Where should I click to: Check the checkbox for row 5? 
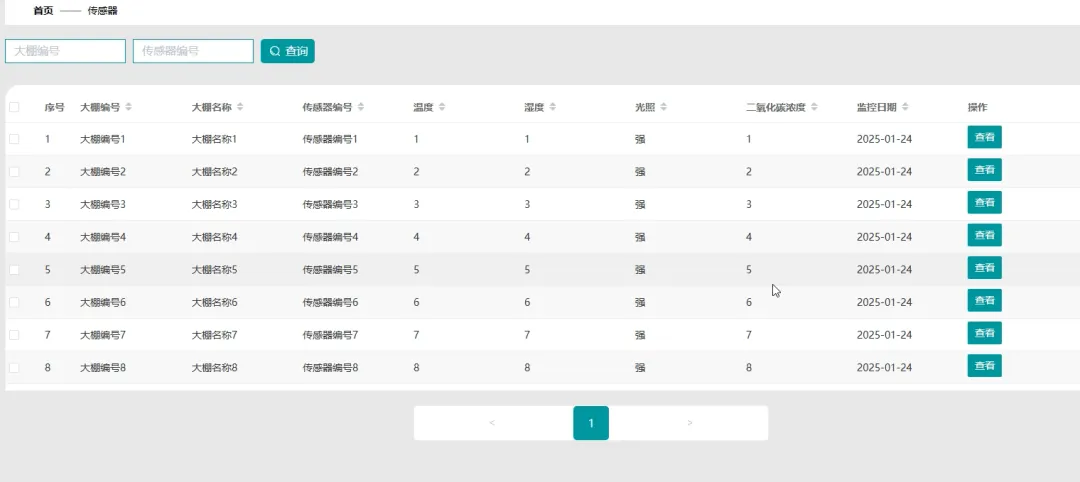click(x=14, y=269)
